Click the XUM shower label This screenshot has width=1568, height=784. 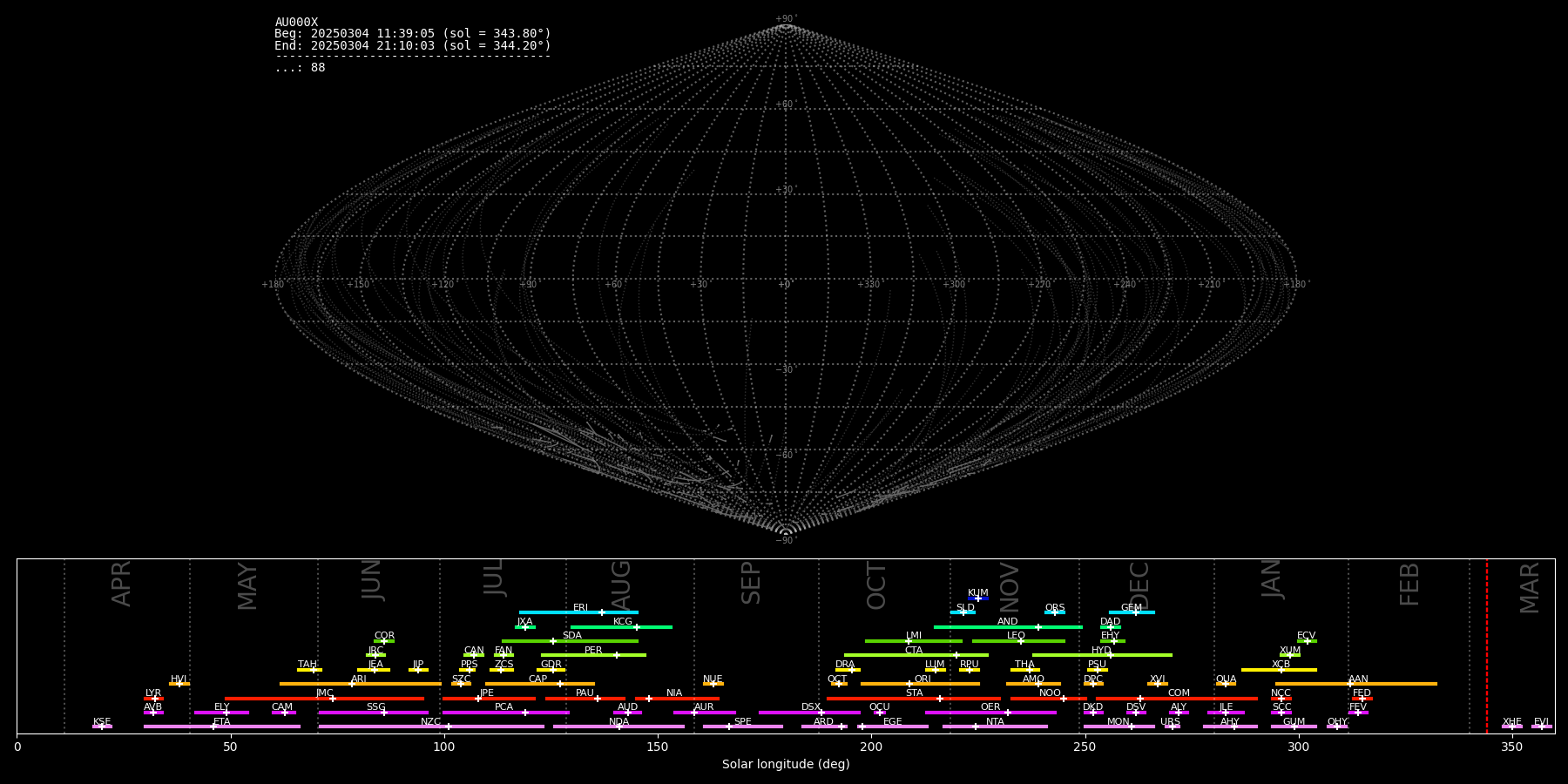(1290, 651)
